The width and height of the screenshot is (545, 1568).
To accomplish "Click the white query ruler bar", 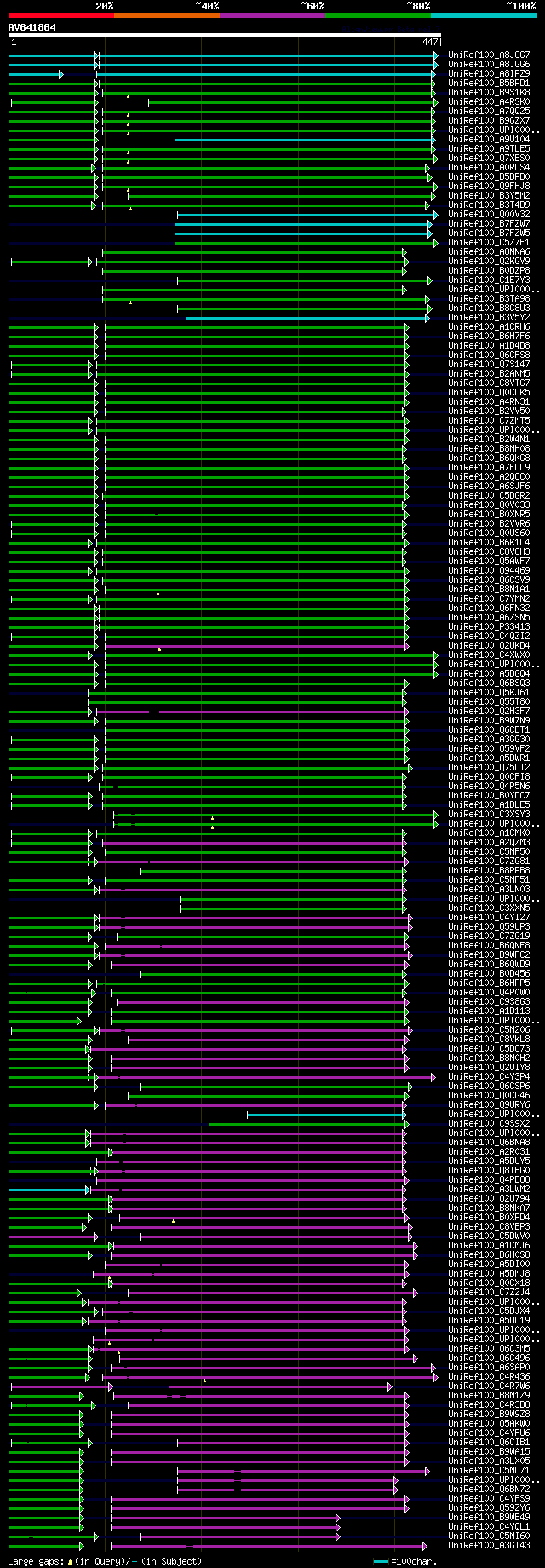I will tap(225, 35).
